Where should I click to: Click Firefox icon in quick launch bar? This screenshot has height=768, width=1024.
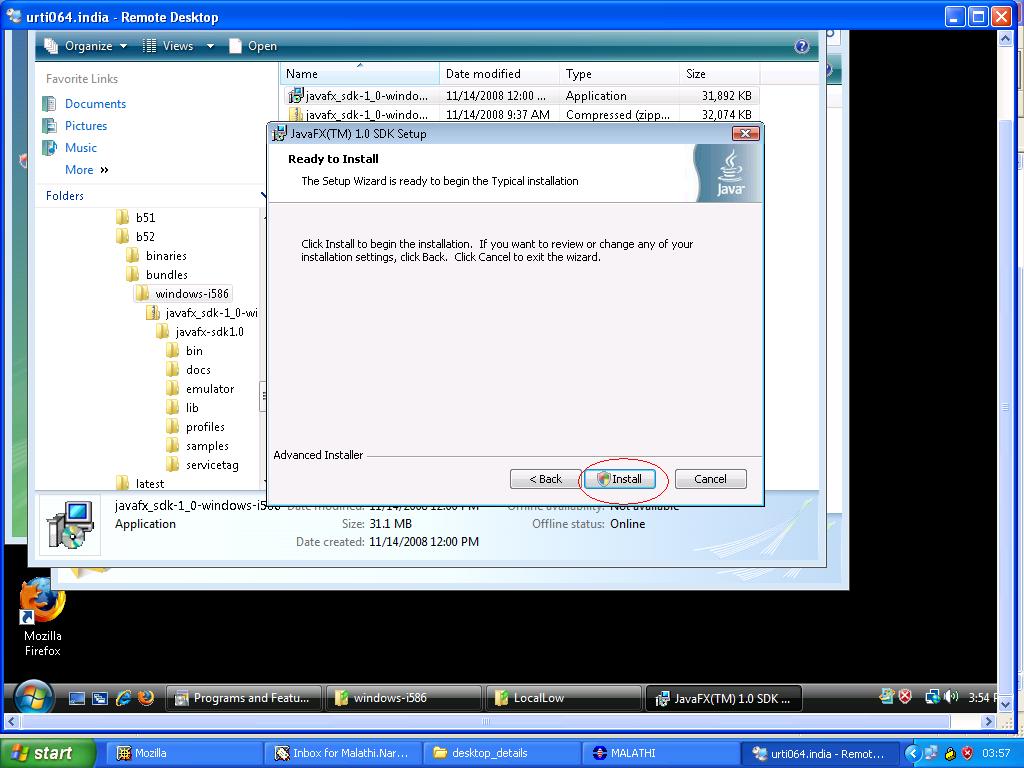[146, 698]
